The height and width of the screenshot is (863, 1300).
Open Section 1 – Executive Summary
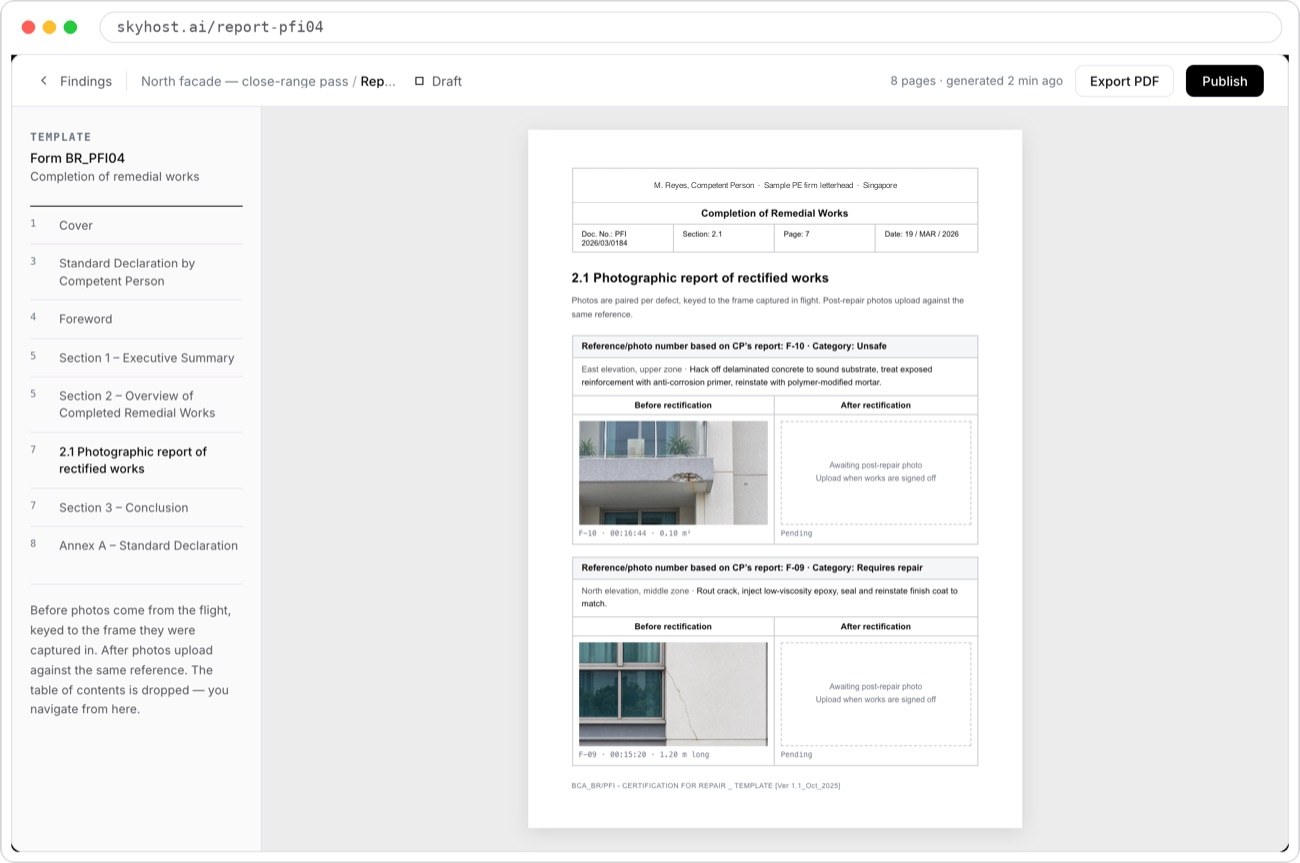coord(136,358)
